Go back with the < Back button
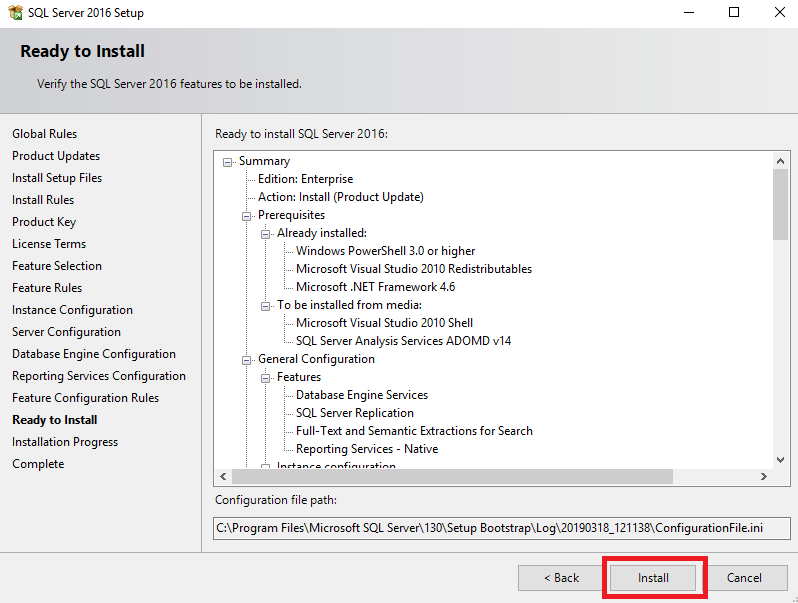Screen dimensions: 798x603 (x=561, y=578)
